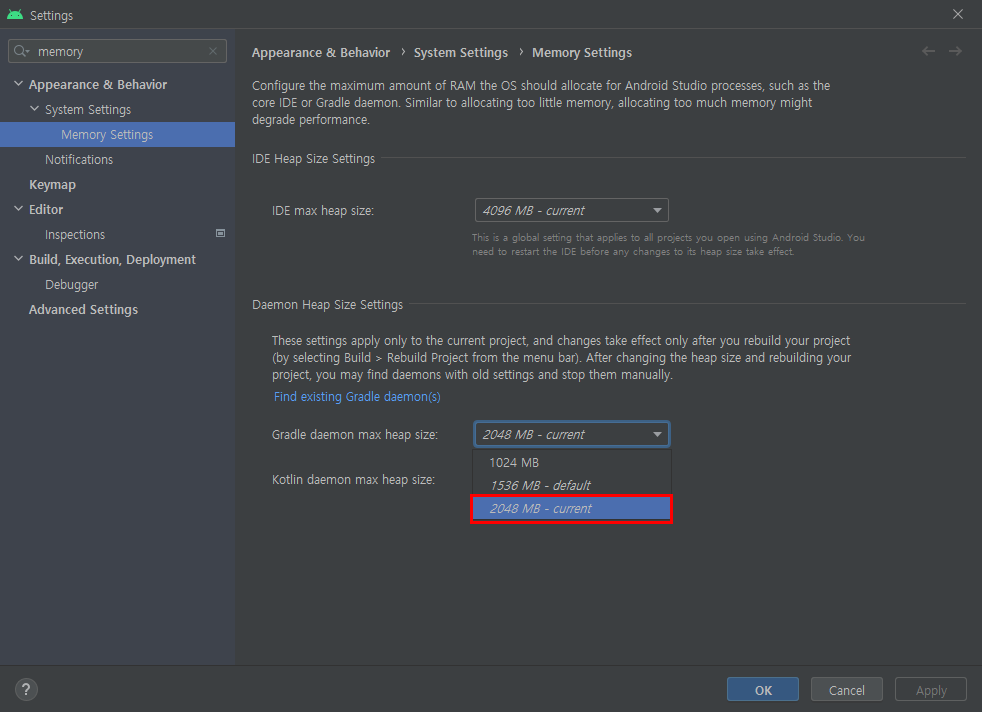Screen dimensions: 982x712
Task: Select the 1024 MB option
Action: tap(571, 462)
